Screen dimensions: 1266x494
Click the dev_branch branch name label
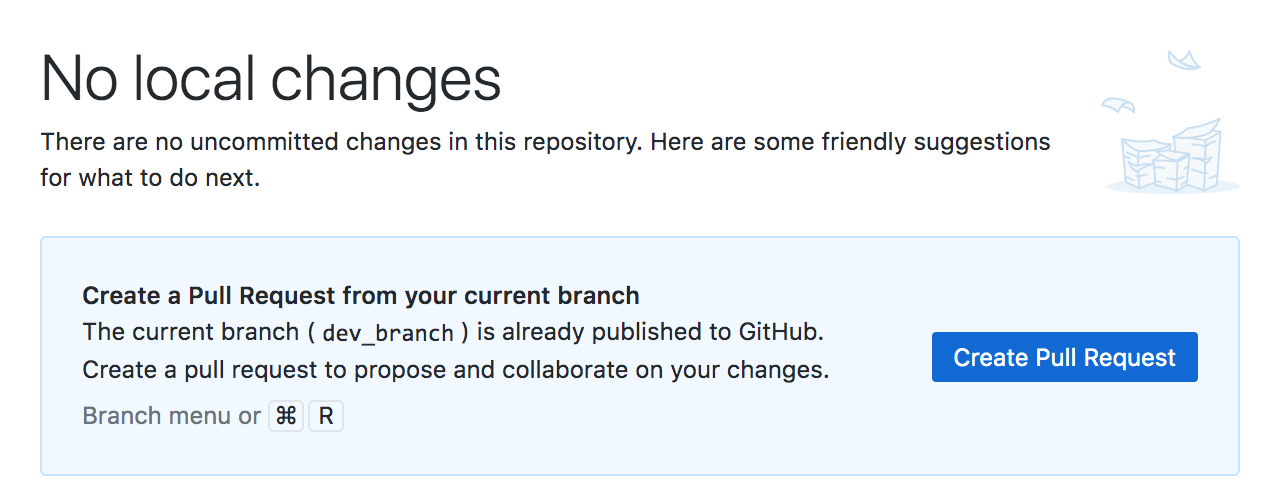[x=389, y=332]
